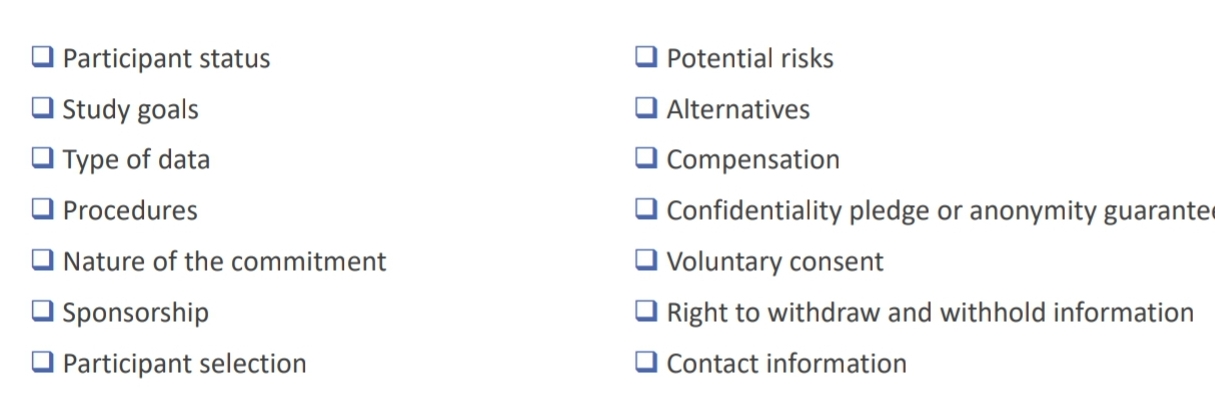Mark the Procedures checkbox

point(43,209)
